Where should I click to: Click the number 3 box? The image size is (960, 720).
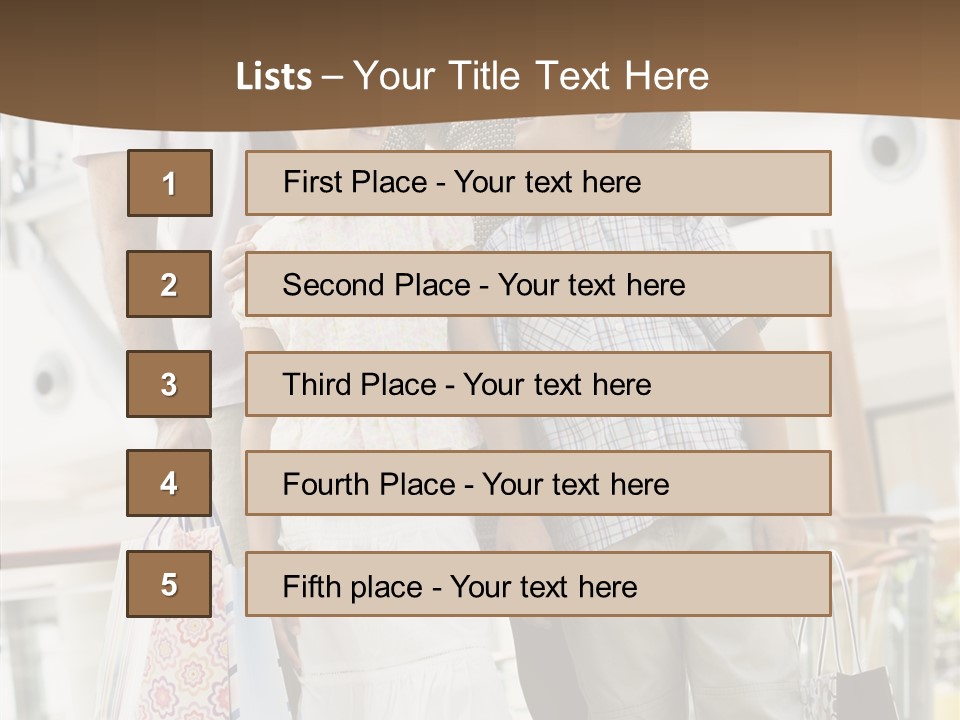pyautogui.click(x=169, y=384)
